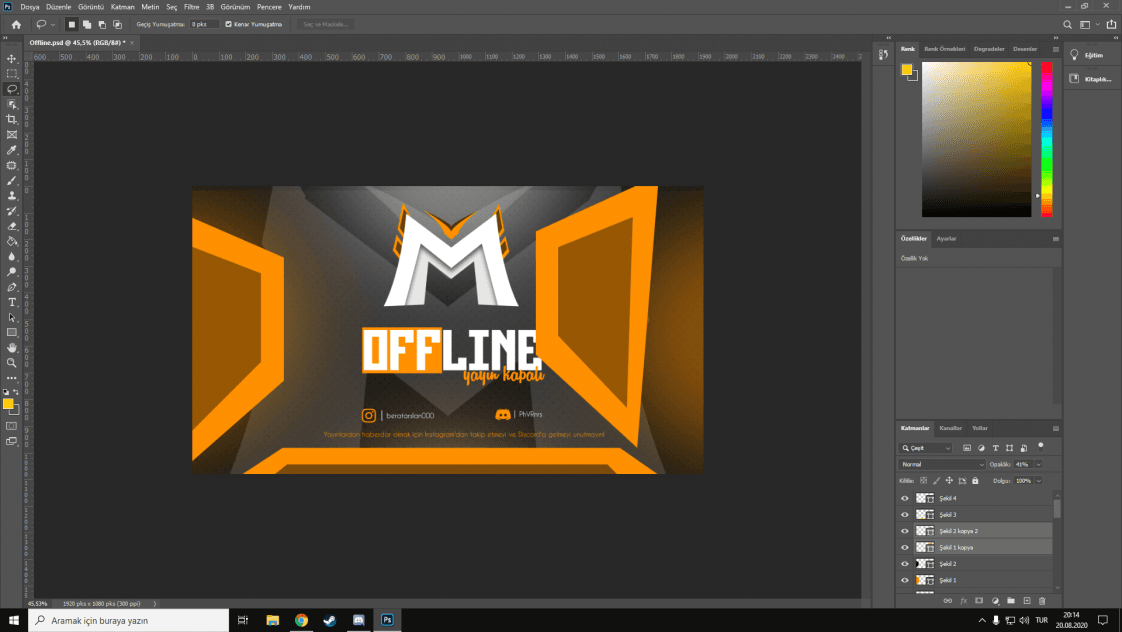Click the Seç ve Maskele button
1122x632 pixels.
pyautogui.click(x=326, y=24)
